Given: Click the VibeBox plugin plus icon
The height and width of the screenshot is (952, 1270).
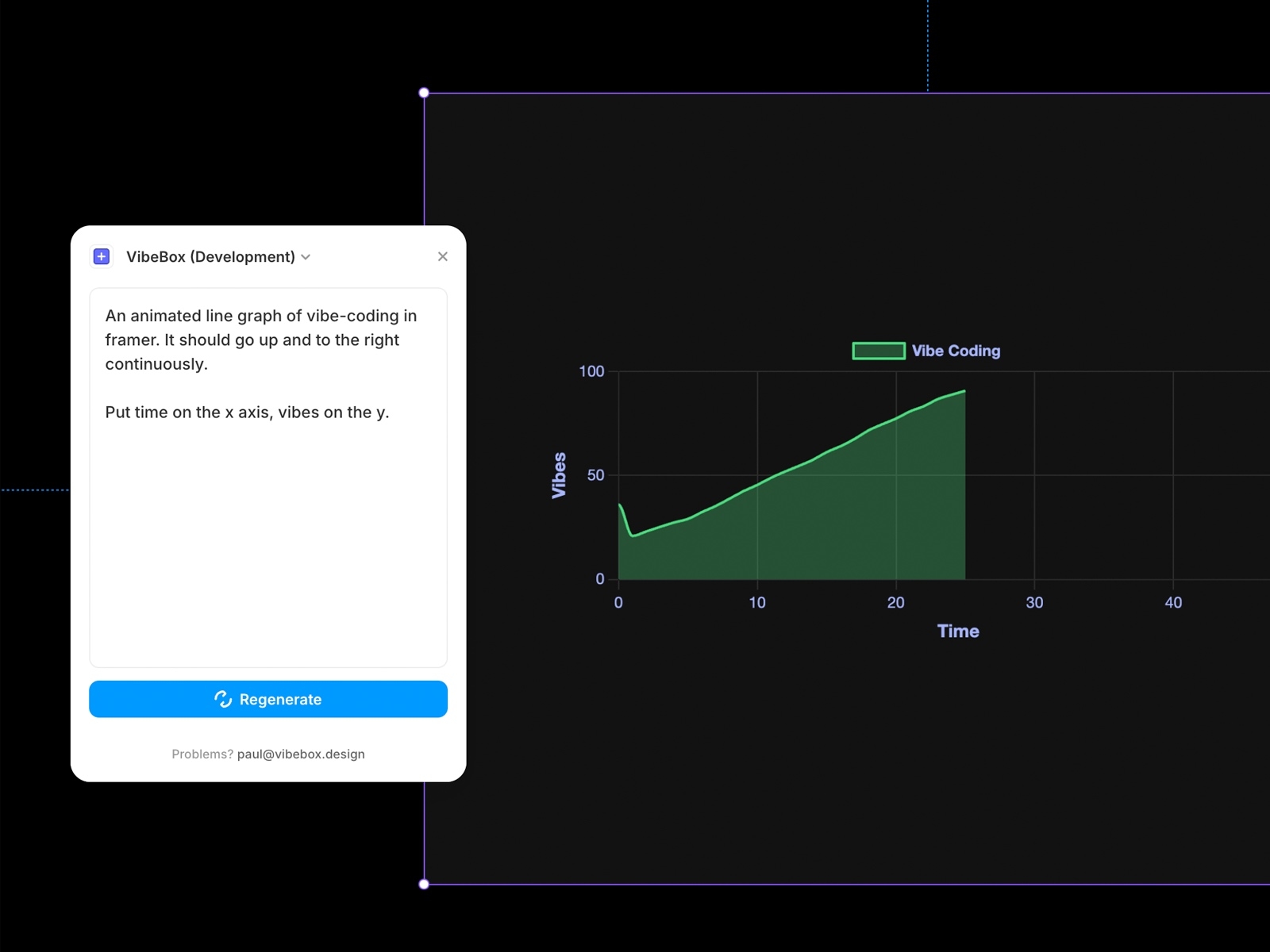Looking at the screenshot, I should (x=101, y=256).
